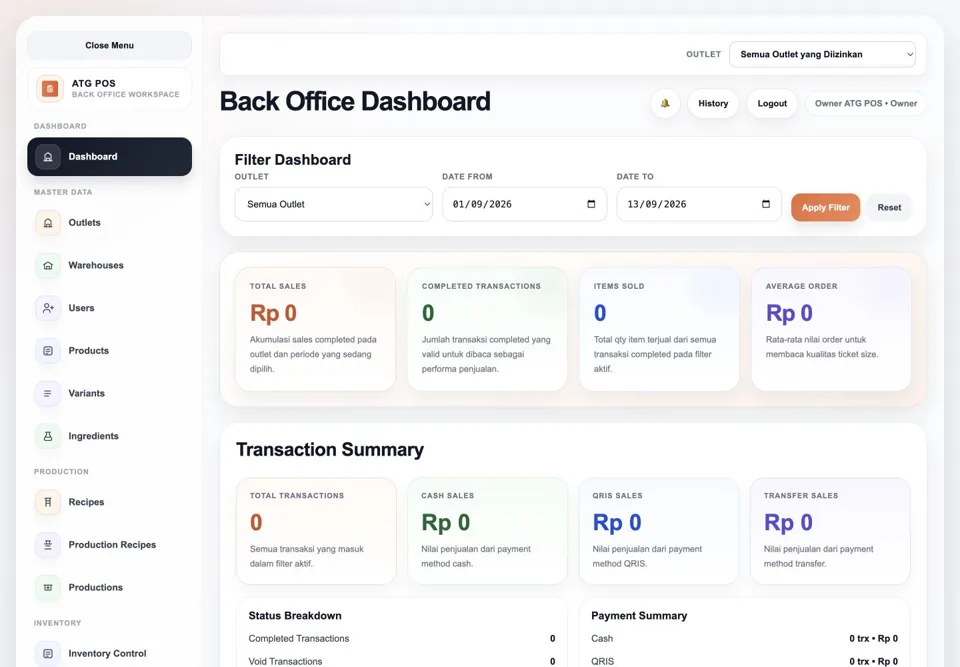Click the Close Menu button
The width and height of the screenshot is (960, 667).
[x=110, y=45]
